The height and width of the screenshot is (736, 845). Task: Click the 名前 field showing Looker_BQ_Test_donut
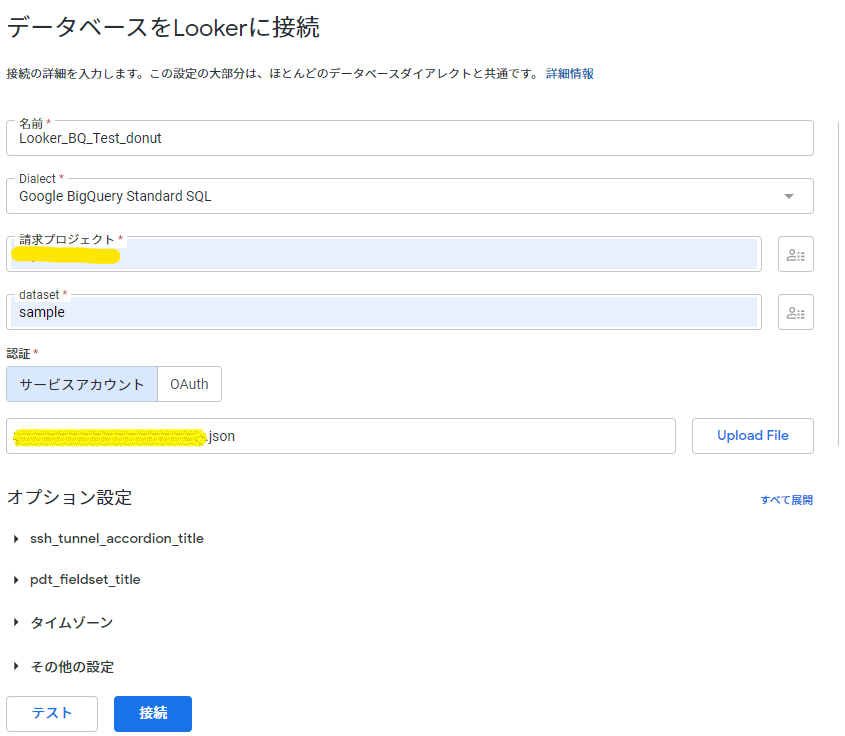click(x=410, y=138)
